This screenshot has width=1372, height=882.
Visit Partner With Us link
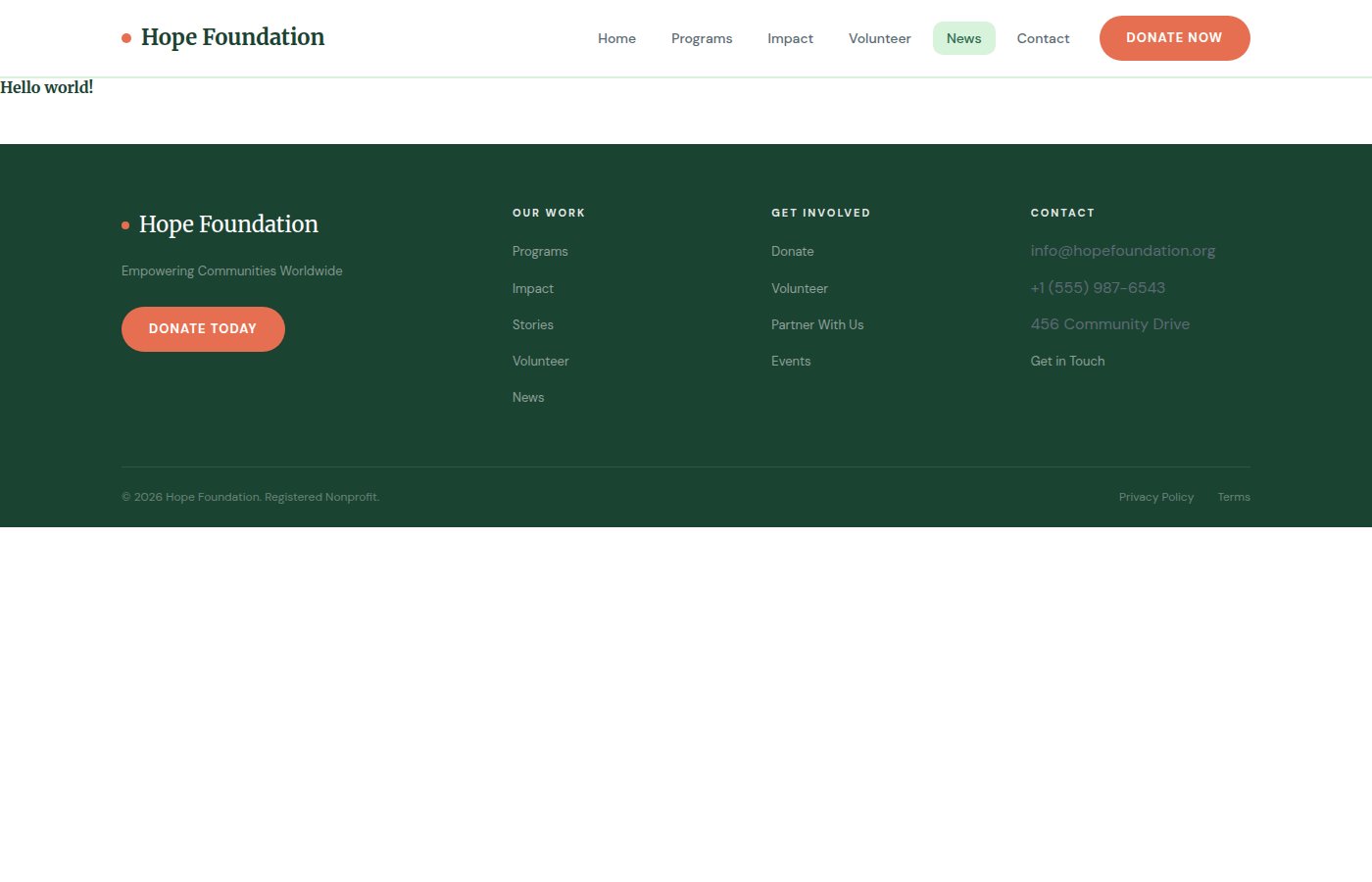coord(817,324)
